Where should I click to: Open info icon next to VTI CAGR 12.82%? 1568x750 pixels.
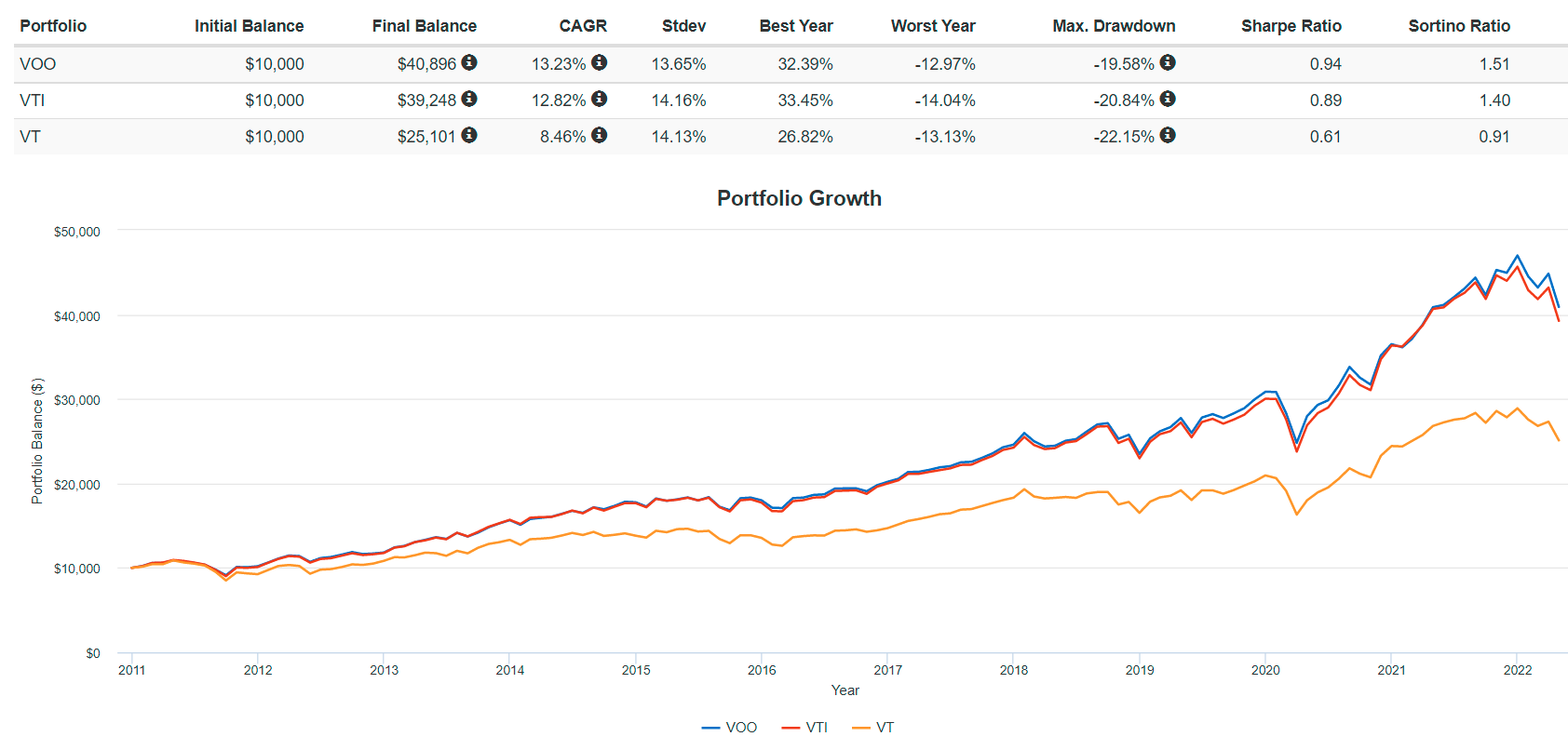pyautogui.click(x=599, y=99)
